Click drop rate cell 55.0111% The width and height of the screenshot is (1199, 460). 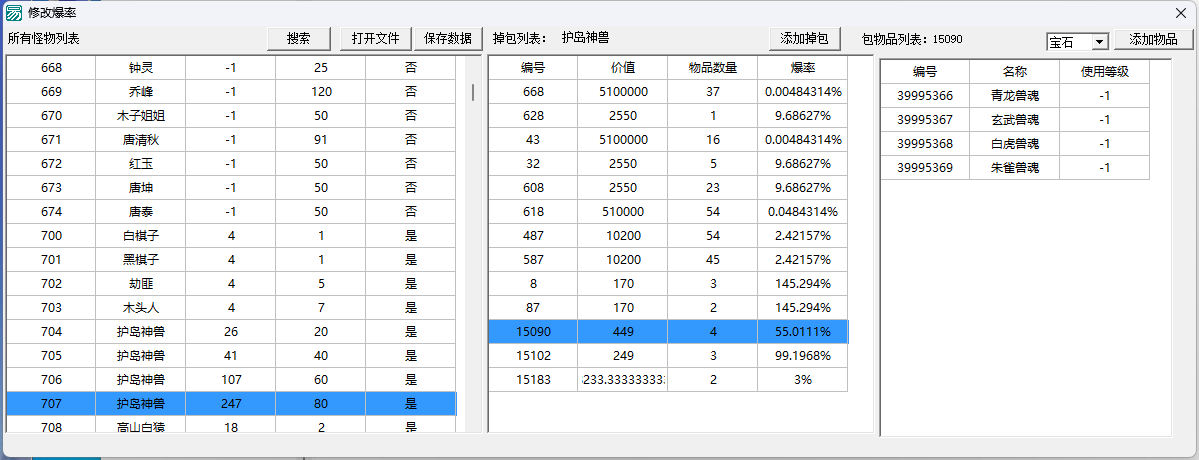[802, 332]
